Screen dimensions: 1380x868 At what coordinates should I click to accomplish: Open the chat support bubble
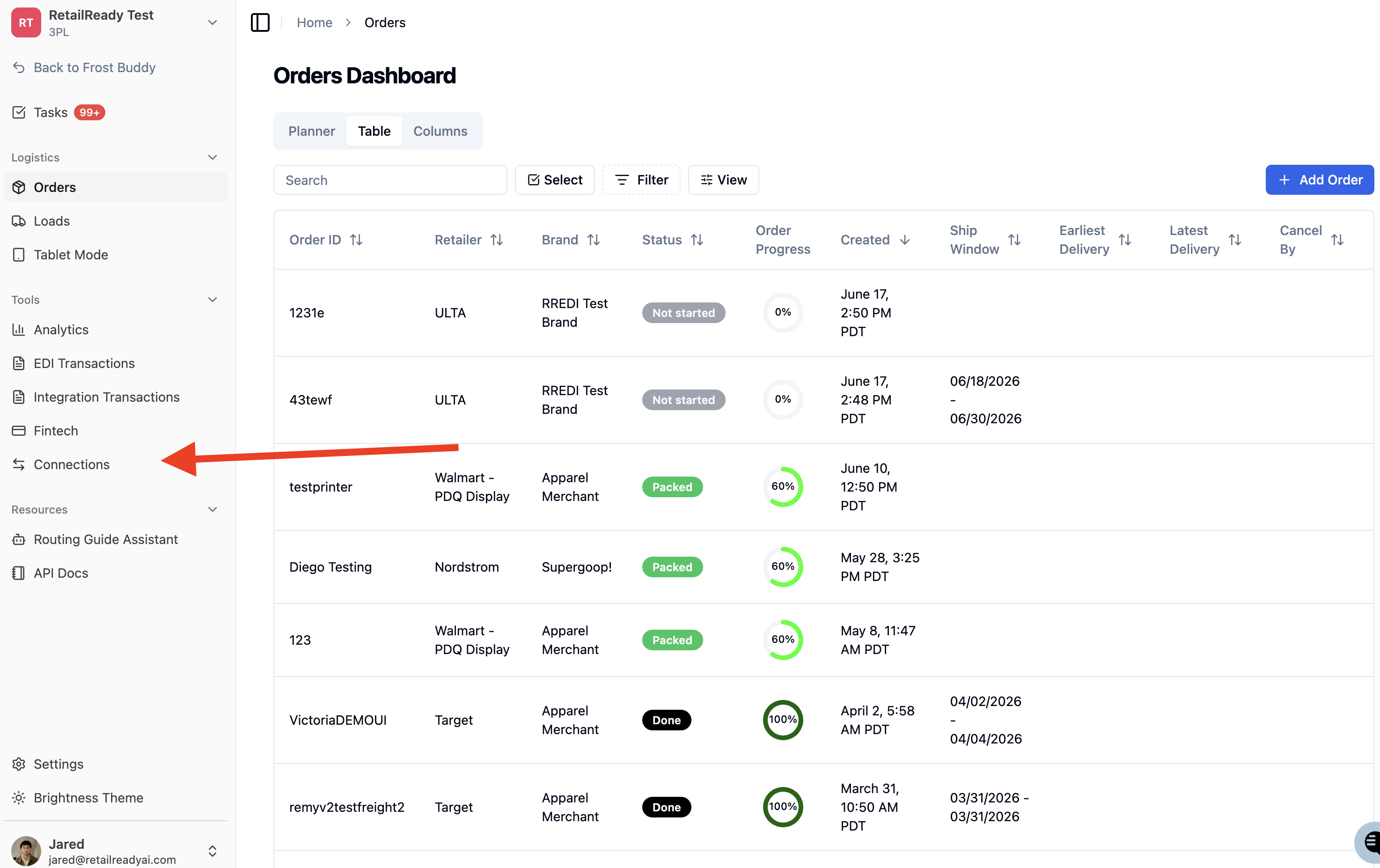[1369, 842]
